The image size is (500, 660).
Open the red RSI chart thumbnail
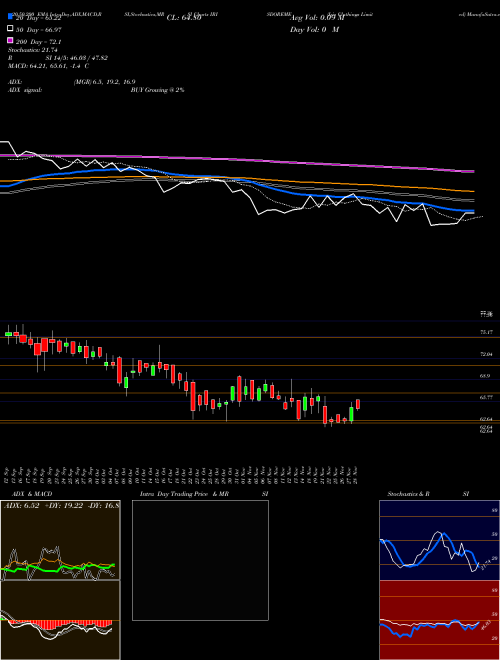pyautogui.click(x=439, y=620)
